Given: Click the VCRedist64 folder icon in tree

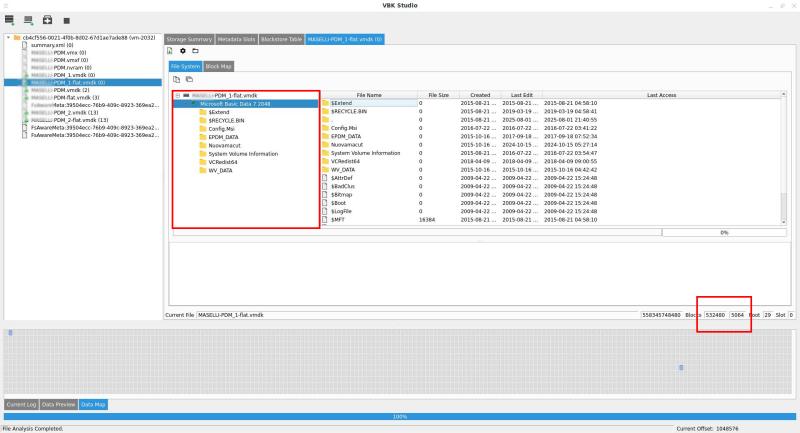Looking at the screenshot, I should tap(203, 162).
